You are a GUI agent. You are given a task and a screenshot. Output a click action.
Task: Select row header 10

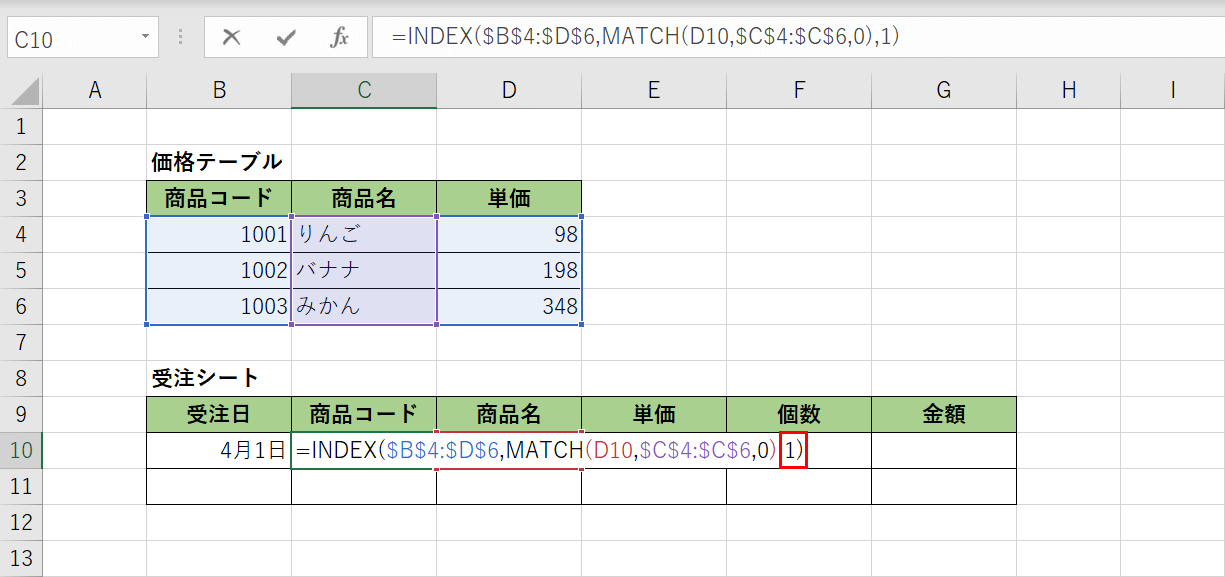[22, 451]
